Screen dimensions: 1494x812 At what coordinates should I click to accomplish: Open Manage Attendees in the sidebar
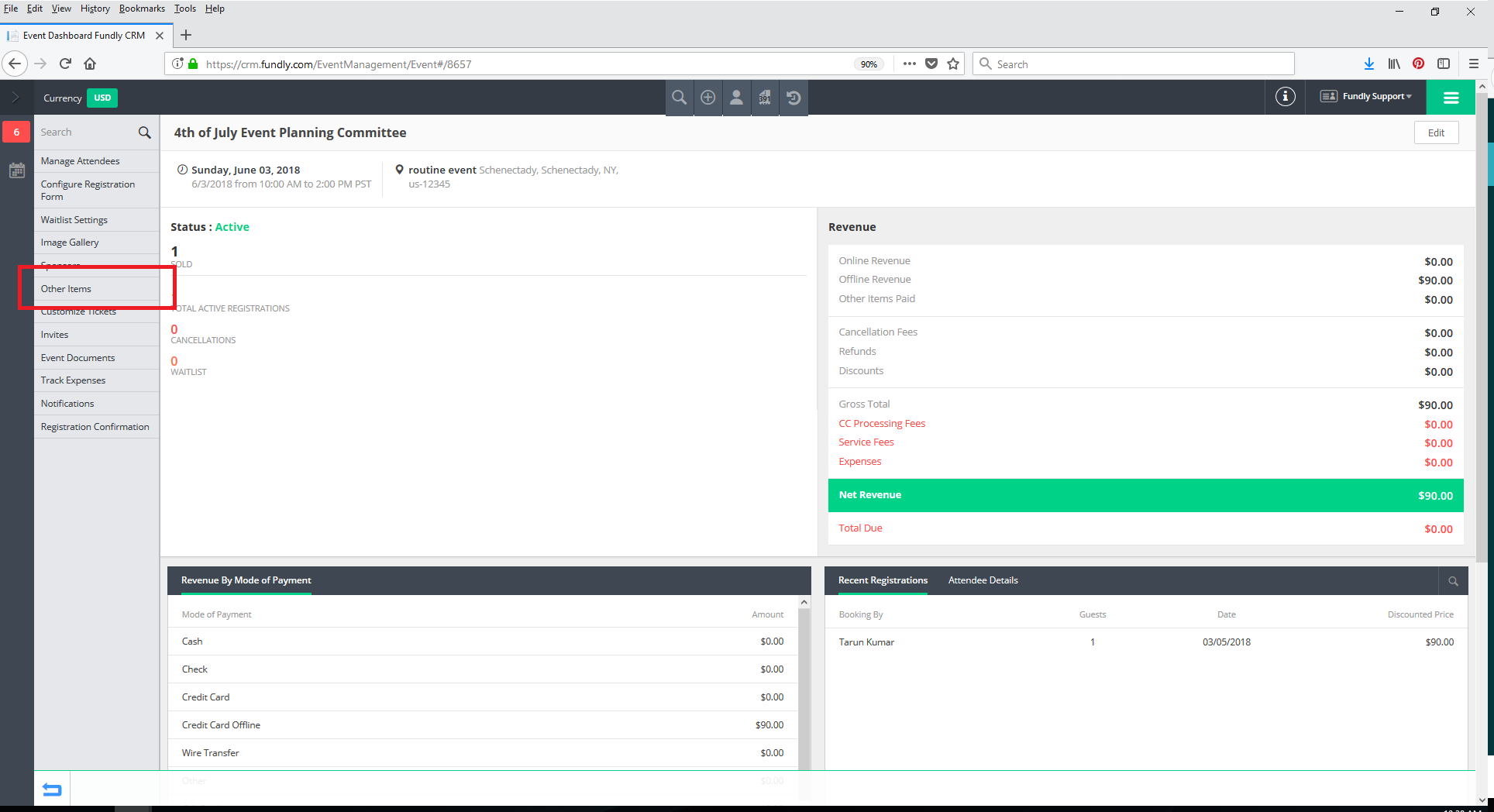pos(96,161)
